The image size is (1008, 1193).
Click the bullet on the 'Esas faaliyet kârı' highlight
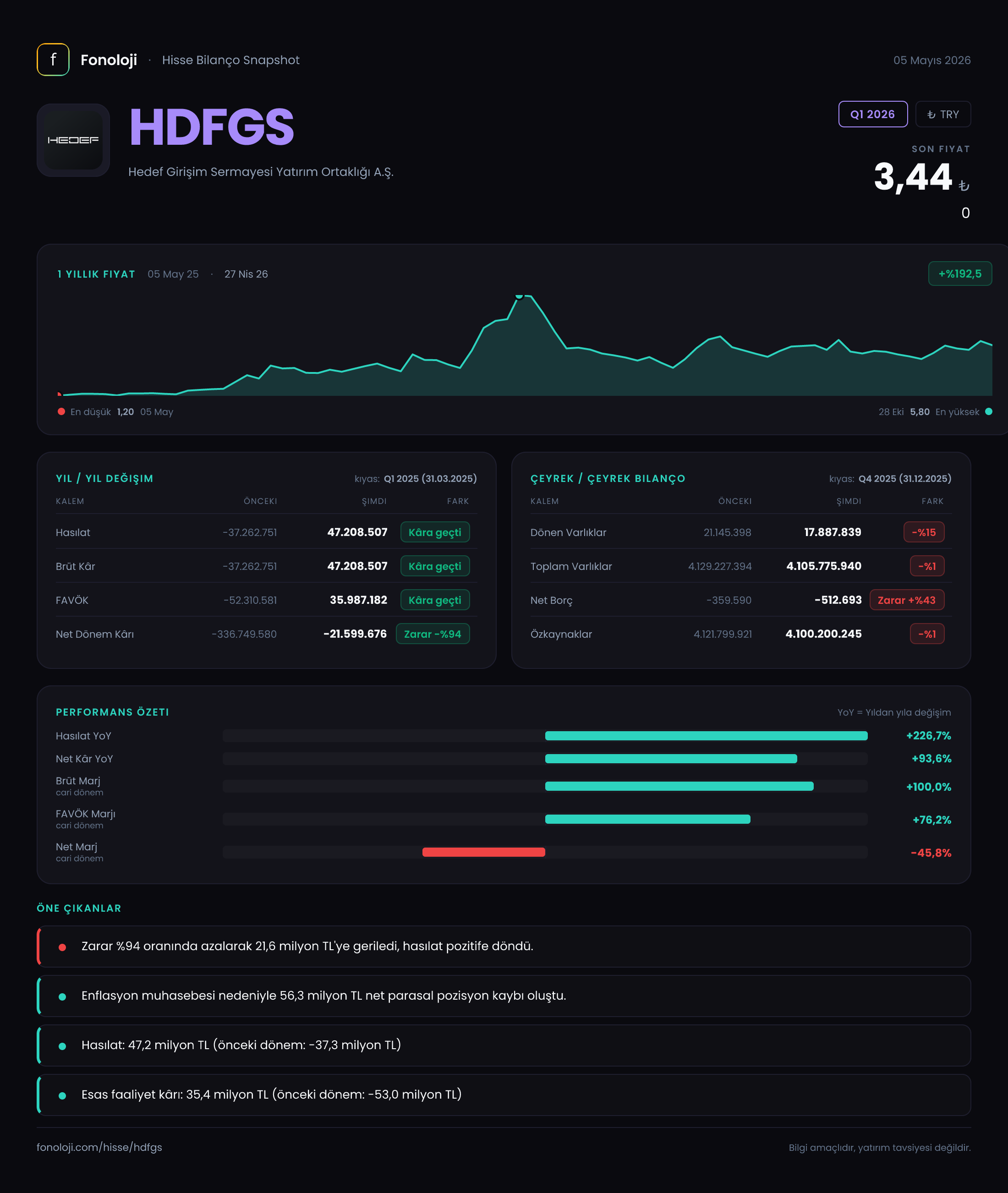(62, 1095)
